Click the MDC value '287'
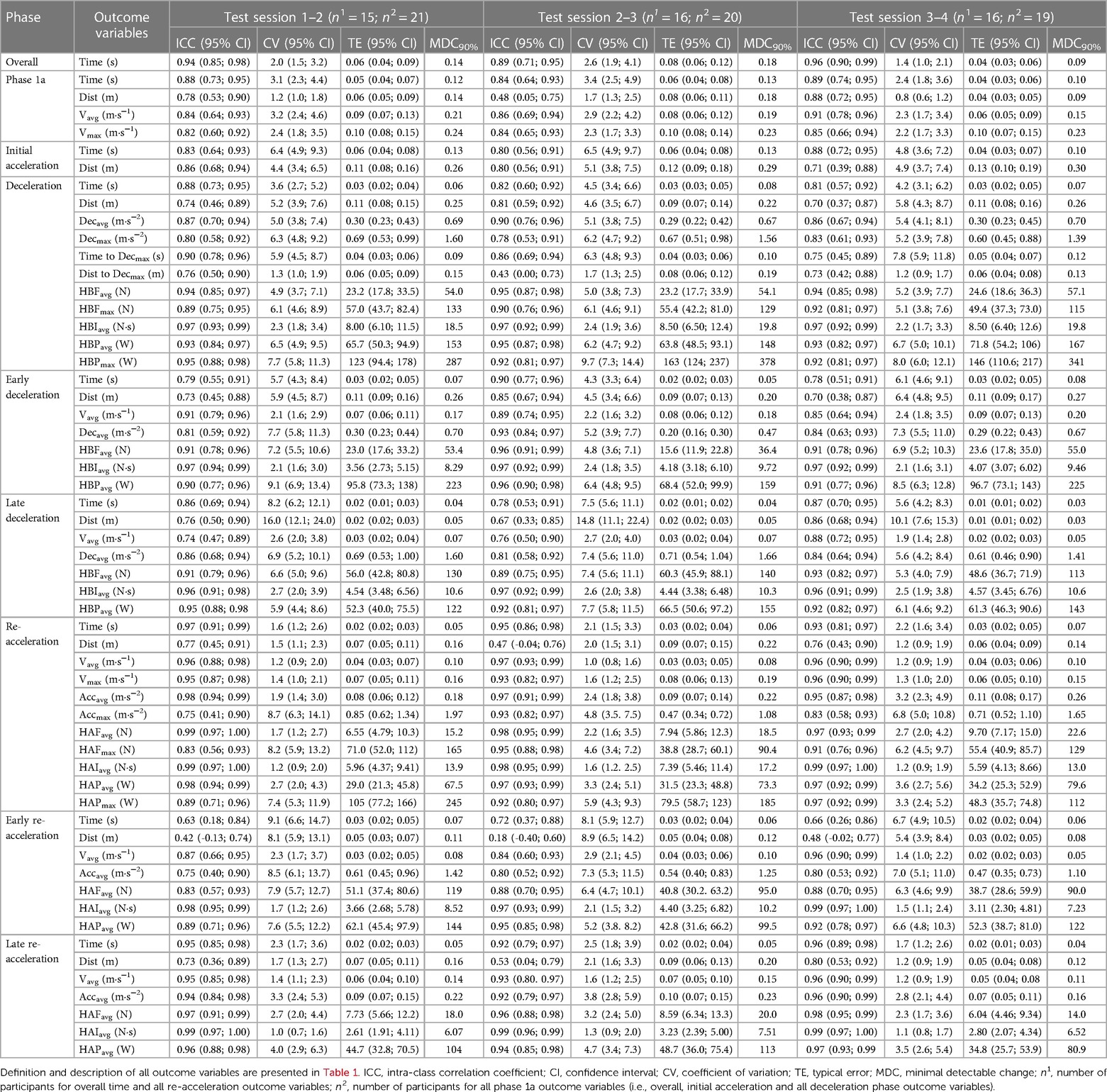The height and width of the screenshot is (1092, 1107). pyautogui.click(x=454, y=362)
